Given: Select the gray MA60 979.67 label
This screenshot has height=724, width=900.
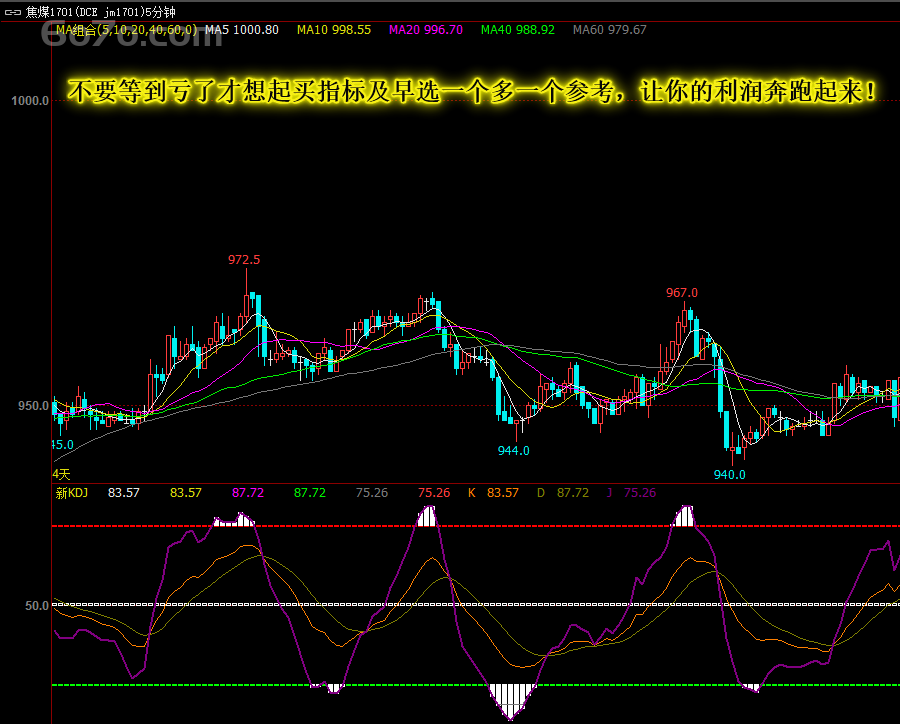Looking at the screenshot, I should [x=609, y=30].
